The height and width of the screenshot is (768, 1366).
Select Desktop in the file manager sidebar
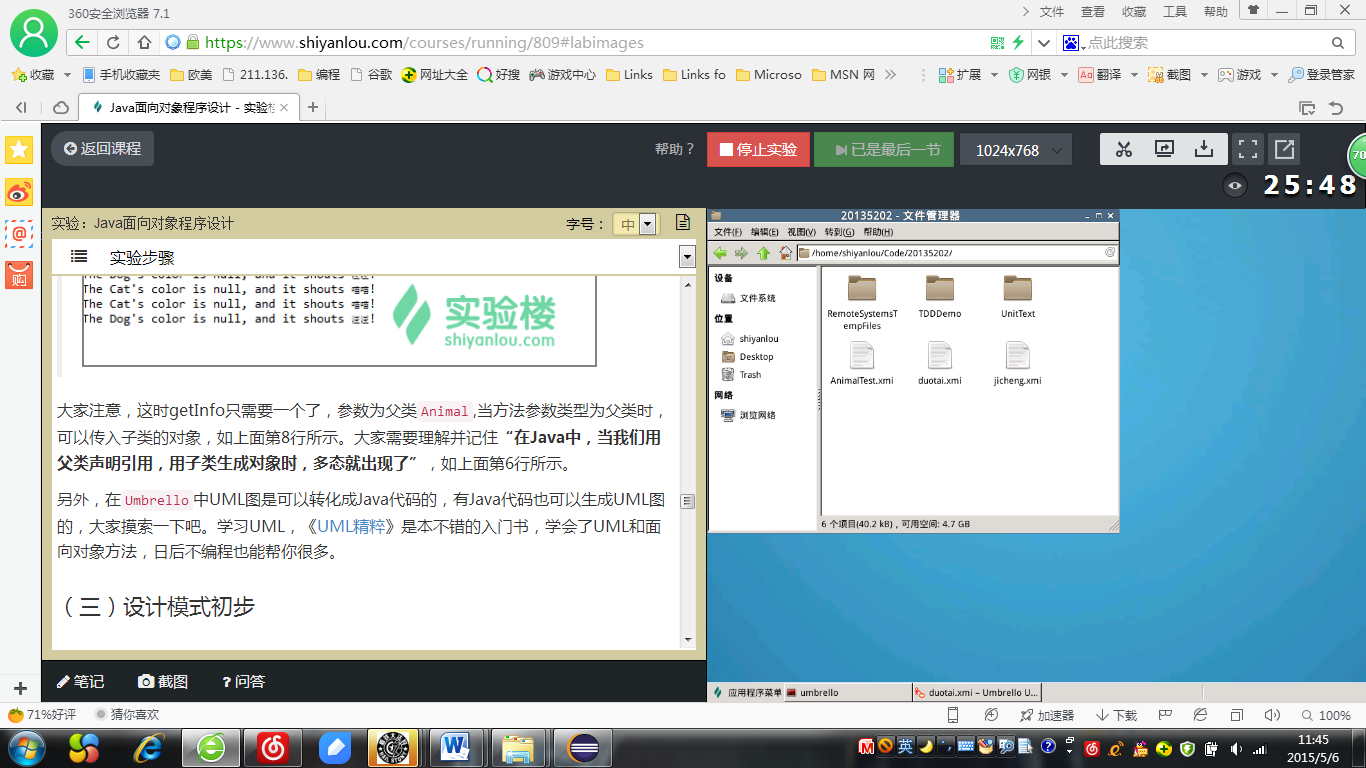coord(747,356)
